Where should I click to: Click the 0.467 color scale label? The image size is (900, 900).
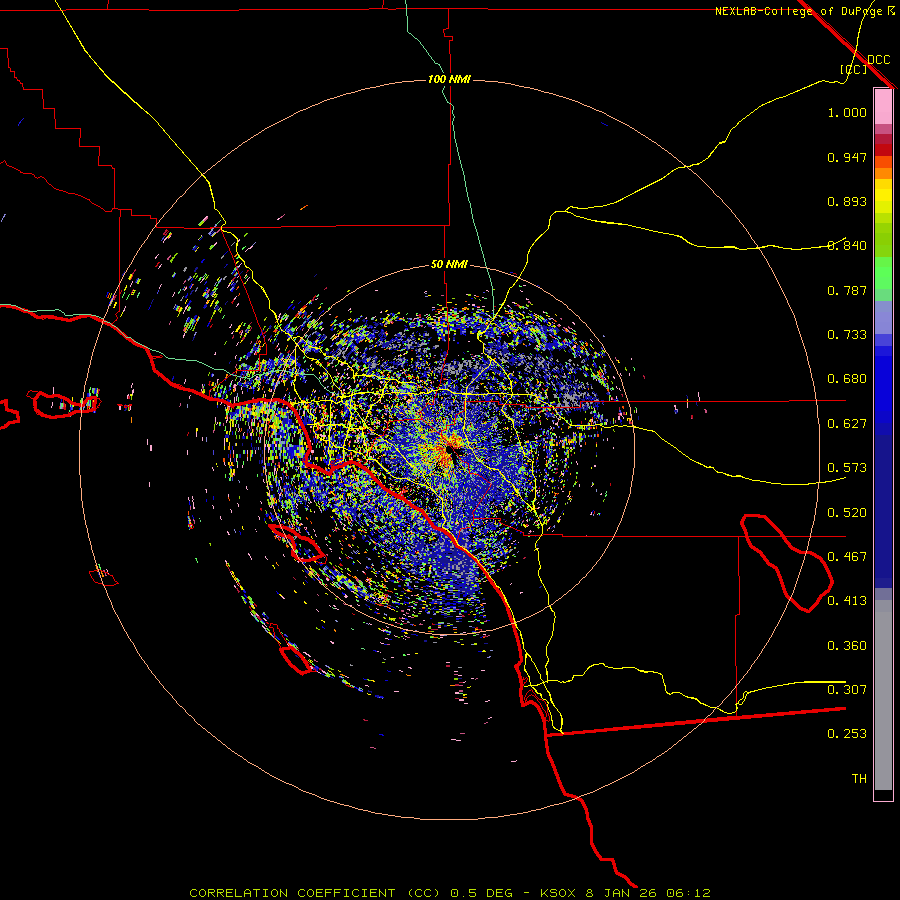pyautogui.click(x=847, y=557)
